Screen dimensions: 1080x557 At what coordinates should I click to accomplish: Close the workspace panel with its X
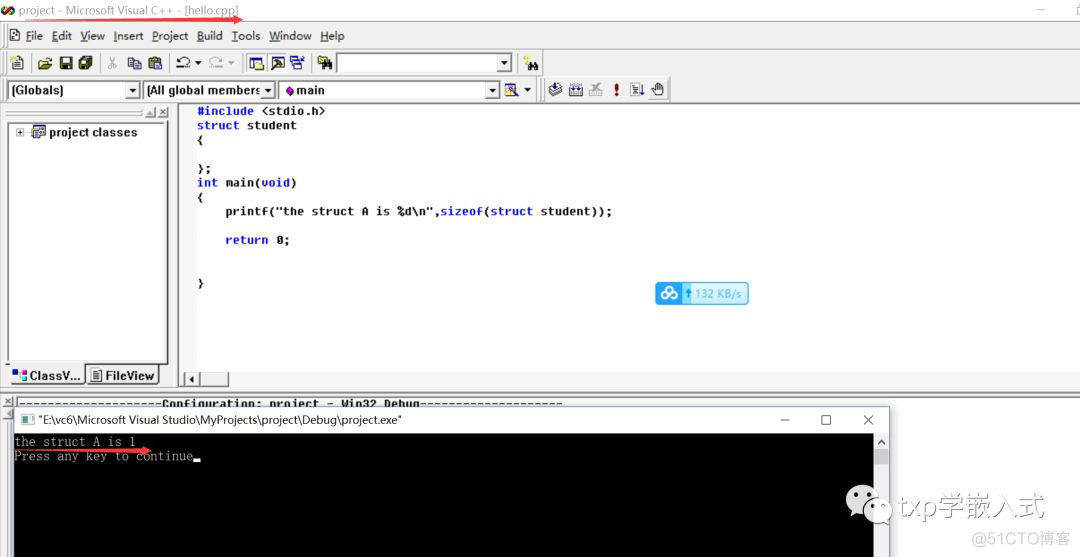(x=163, y=112)
